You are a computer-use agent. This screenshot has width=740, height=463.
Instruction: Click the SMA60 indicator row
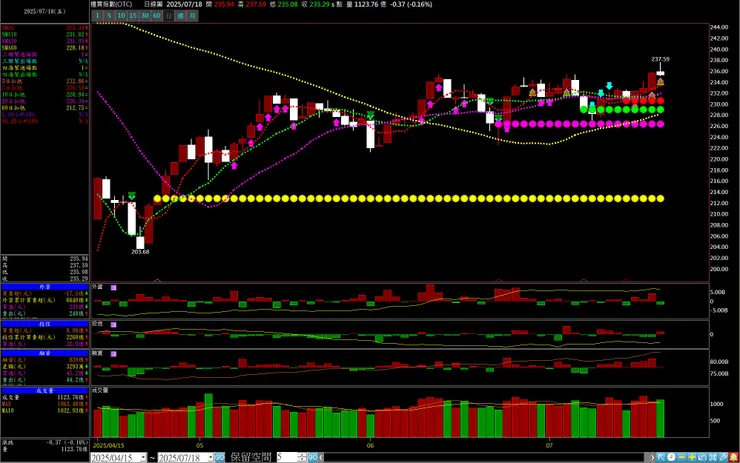45,48
